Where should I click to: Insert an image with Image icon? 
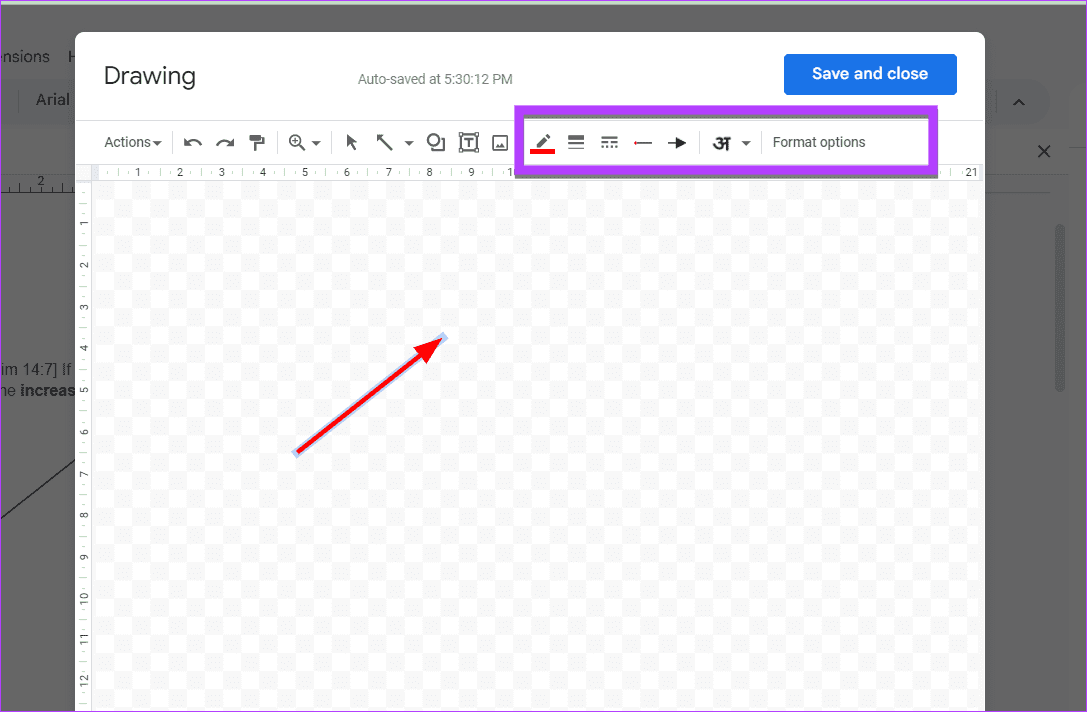pos(500,143)
